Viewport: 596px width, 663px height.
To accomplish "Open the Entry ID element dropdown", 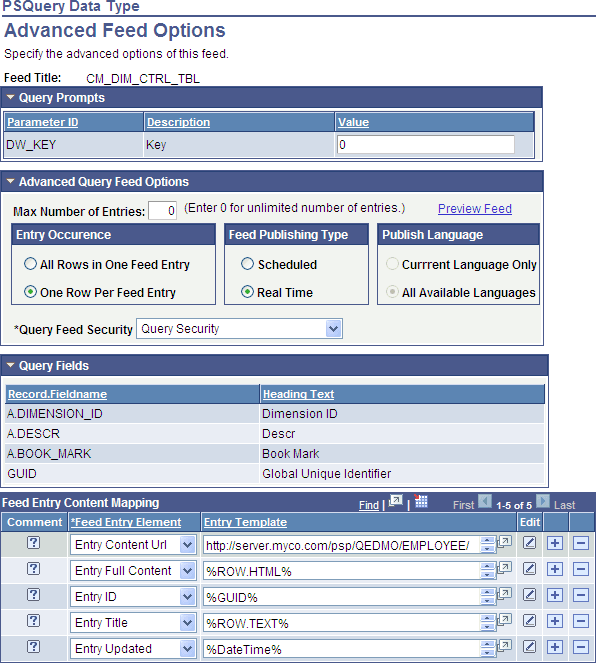I will pos(187,597).
